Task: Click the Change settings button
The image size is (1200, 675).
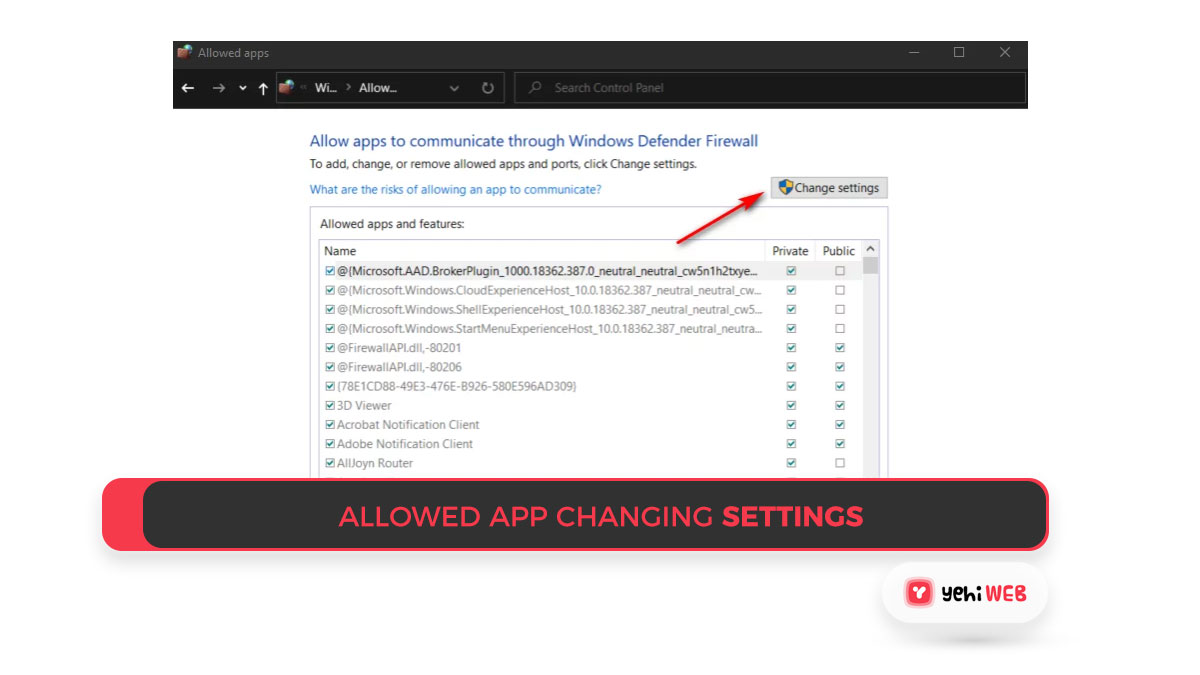Action: point(829,188)
